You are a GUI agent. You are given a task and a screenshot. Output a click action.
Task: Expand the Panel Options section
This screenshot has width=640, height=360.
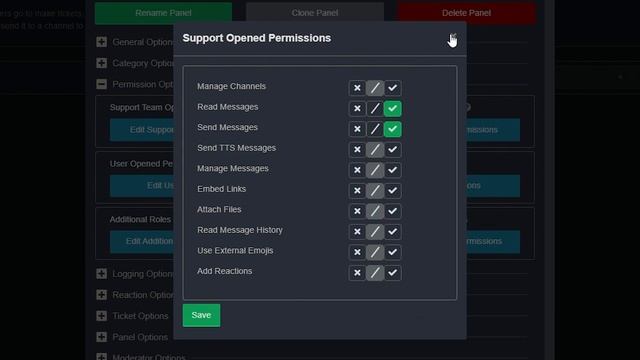tap(102, 337)
